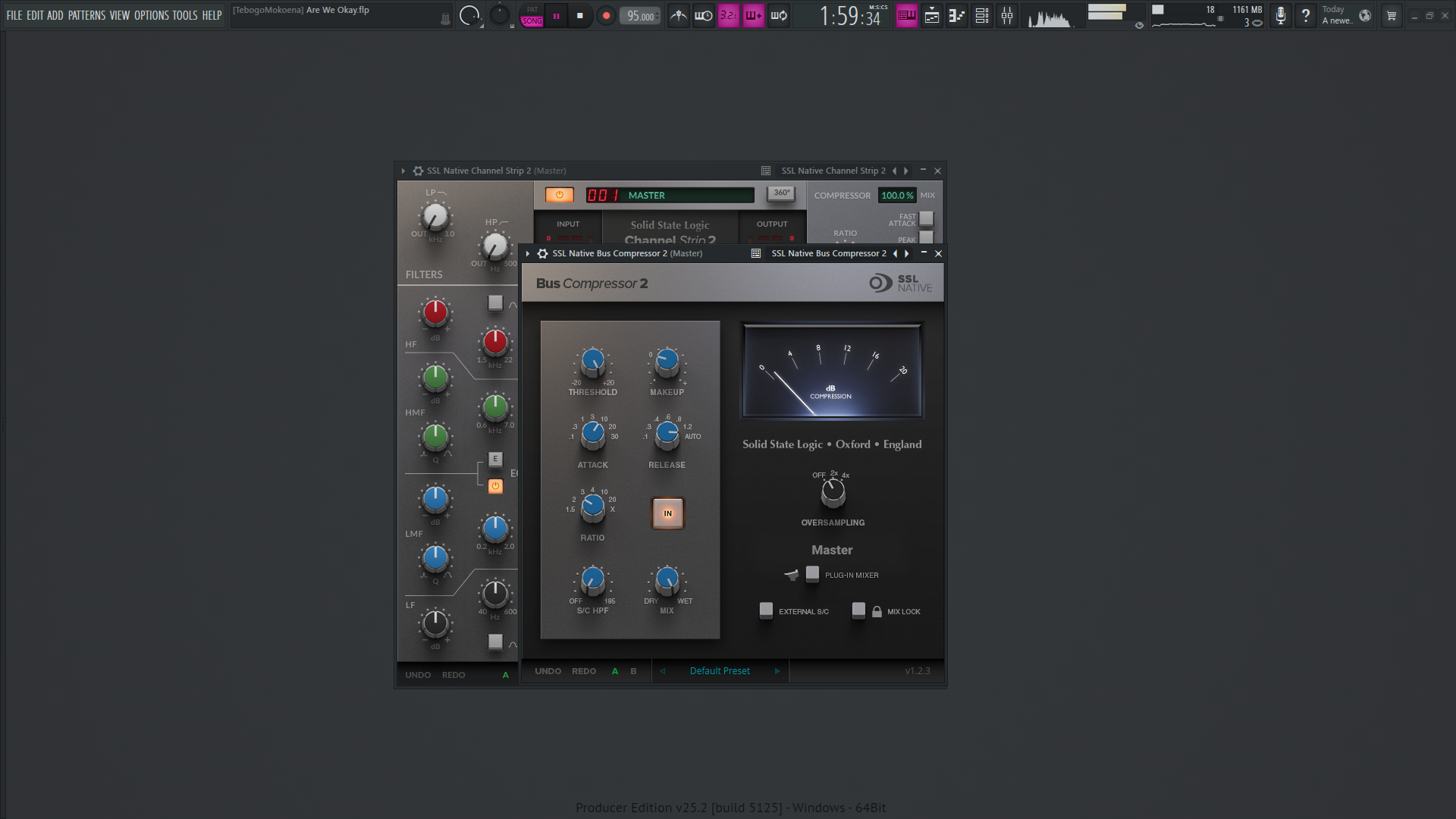Toggle the E button in Channel Strip EQ
The image size is (1456, 819).
pyautogui.click(x=495, y=459)
